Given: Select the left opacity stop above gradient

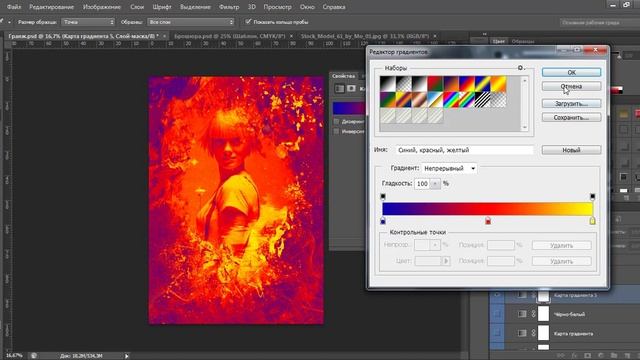Looking at the screenshot, I should [383, 197].
